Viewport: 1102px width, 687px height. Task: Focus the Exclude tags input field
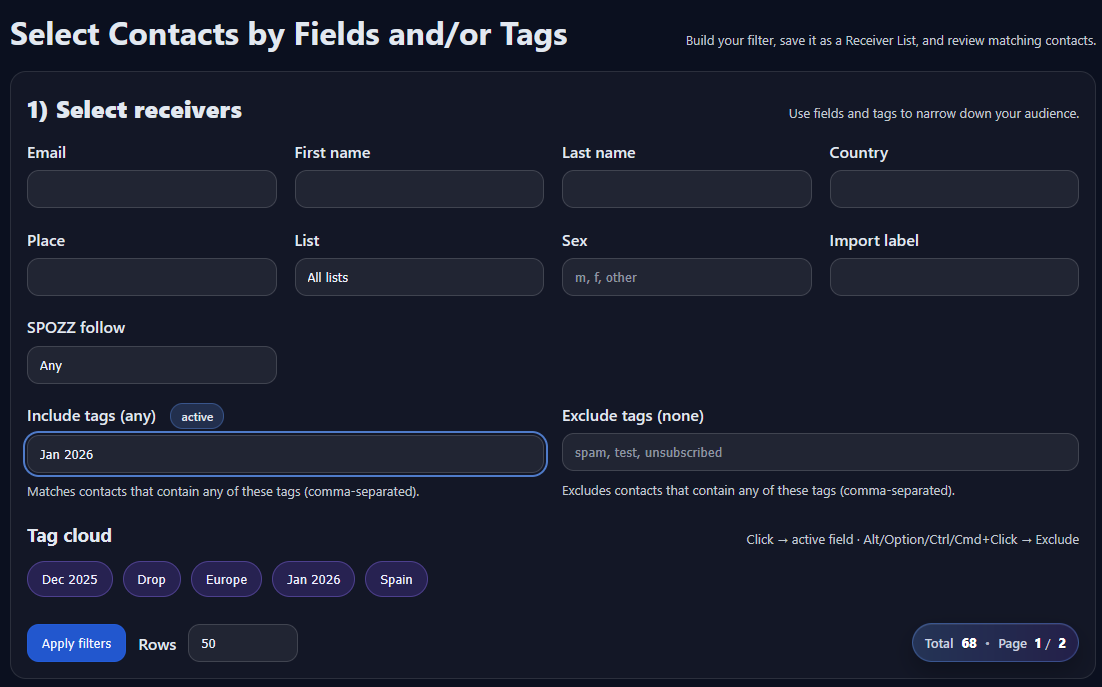[x=820, y=452]
